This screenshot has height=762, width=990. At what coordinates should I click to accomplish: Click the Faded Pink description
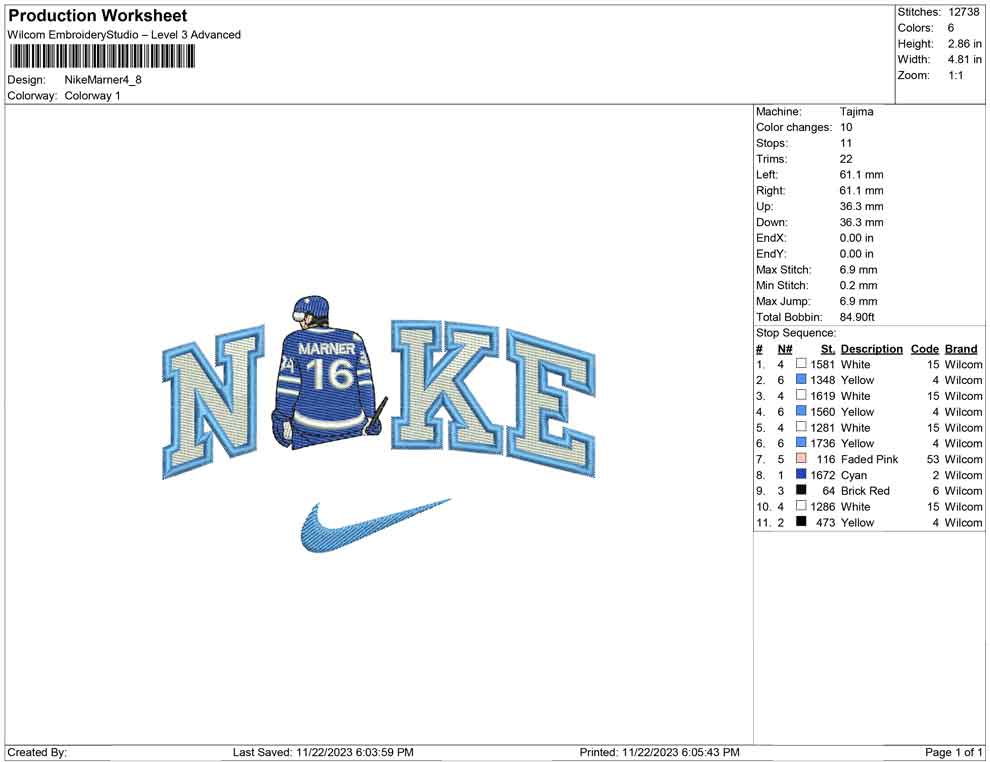[x=869, y=459]
